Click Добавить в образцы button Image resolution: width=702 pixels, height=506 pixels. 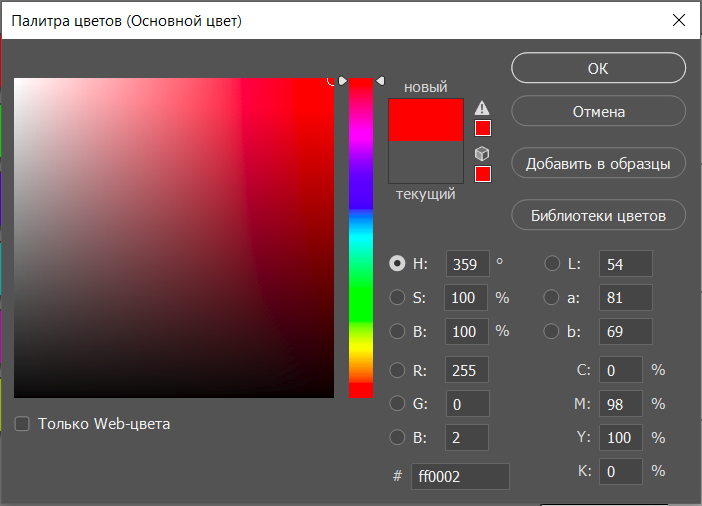click(x=598, y=163)
